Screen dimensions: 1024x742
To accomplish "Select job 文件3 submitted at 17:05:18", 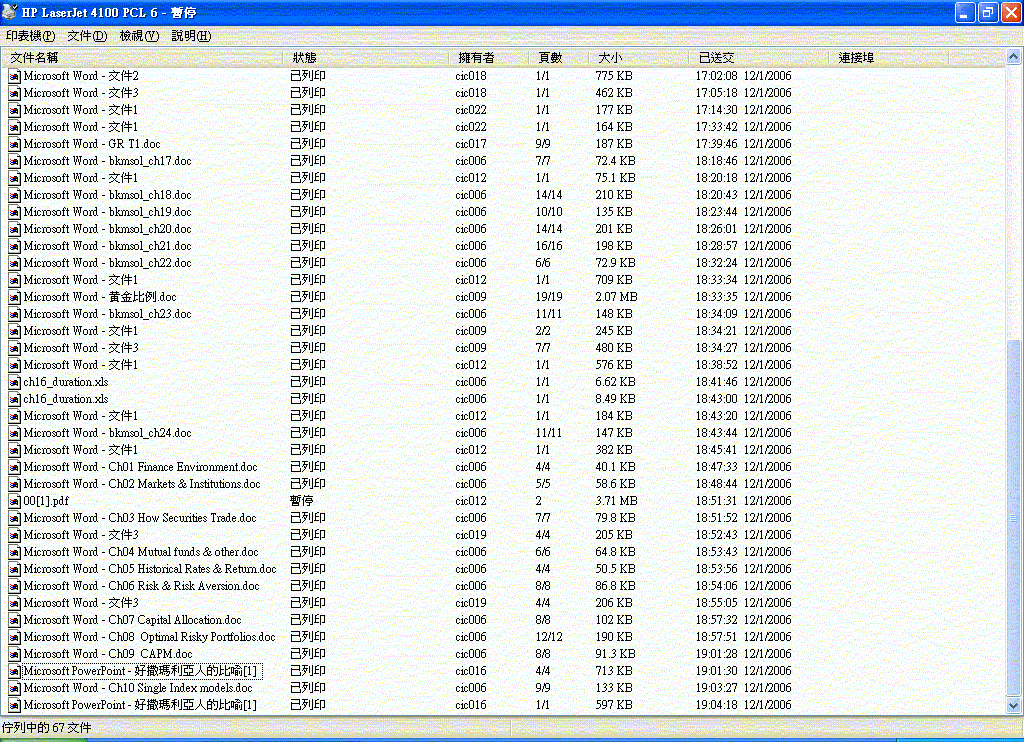I will 81,93.
